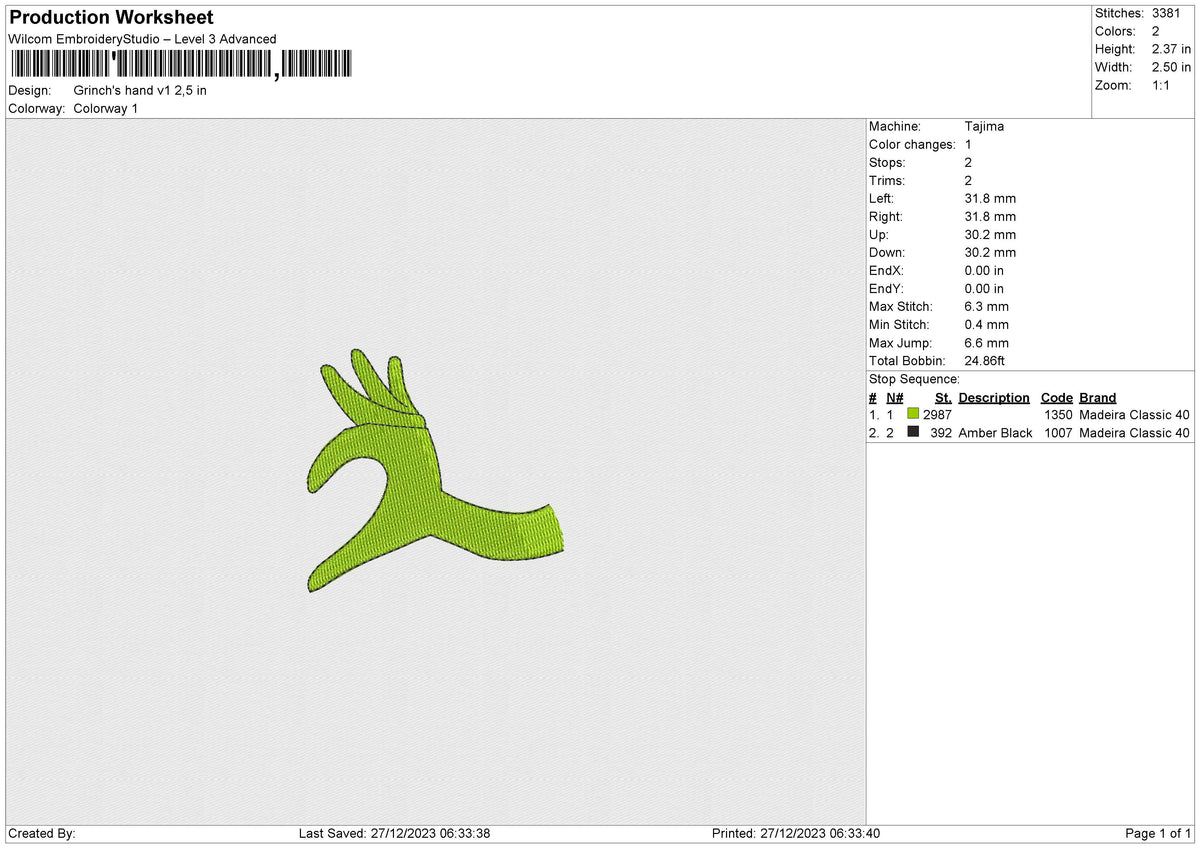Select the 'Stops:' label
The width and height of the screenshot is (1200, 848).
click(x=887, y=162)
